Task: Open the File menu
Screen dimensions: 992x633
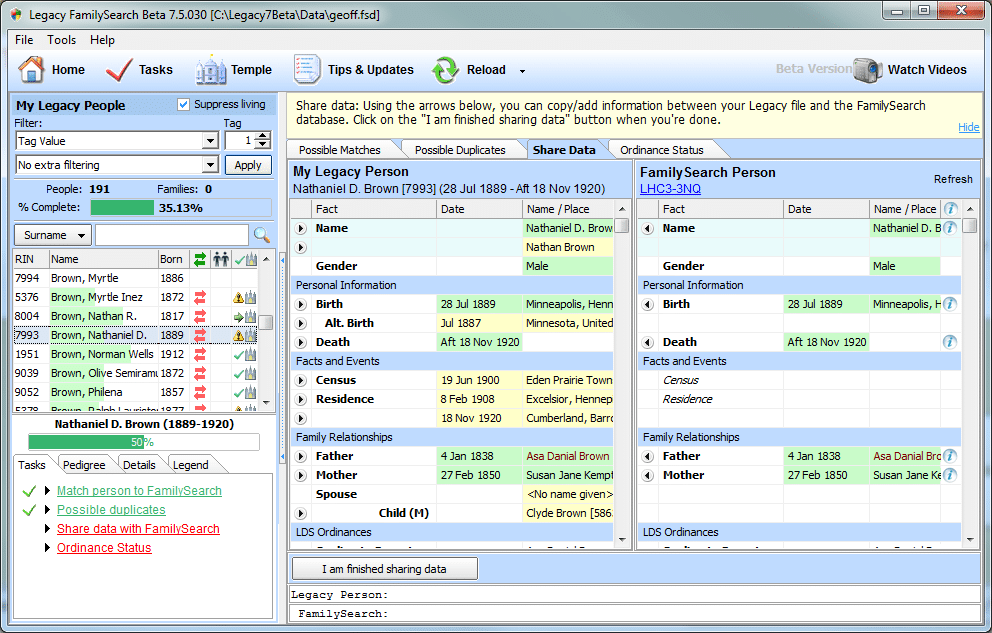Action: point(24,40)
